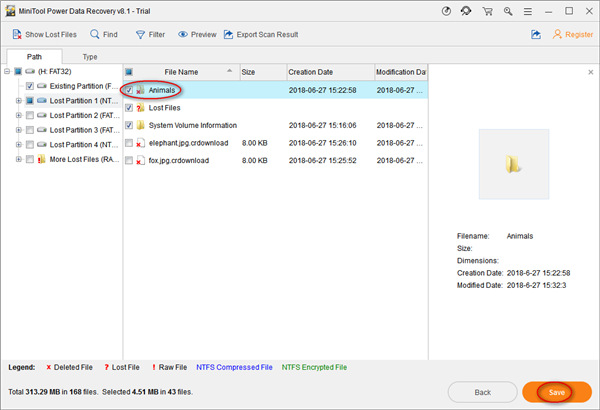This screenshot has width=600, height=410.
Task: Expand the More Lost Files node
Action: pos(18,158)
